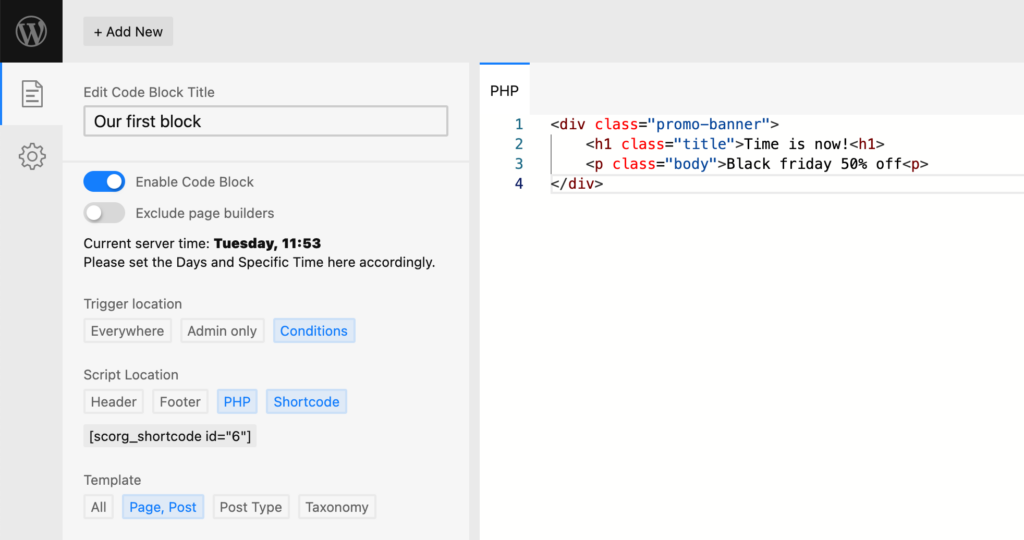Switch to the PHP editor tab
This screenshot has width=1024, height=540.
(x=504, y=91)
